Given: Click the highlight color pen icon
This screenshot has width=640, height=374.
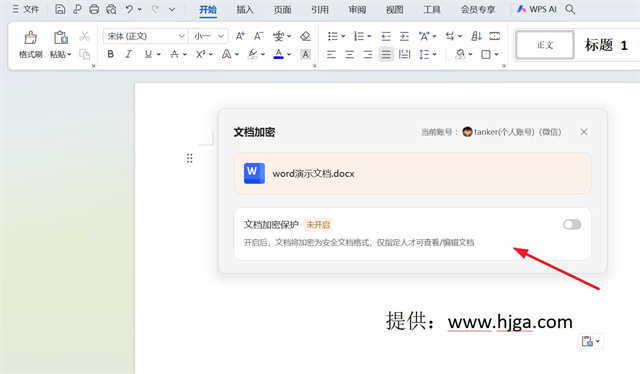Looking at the screenshot, I should [x=253, y=54].
